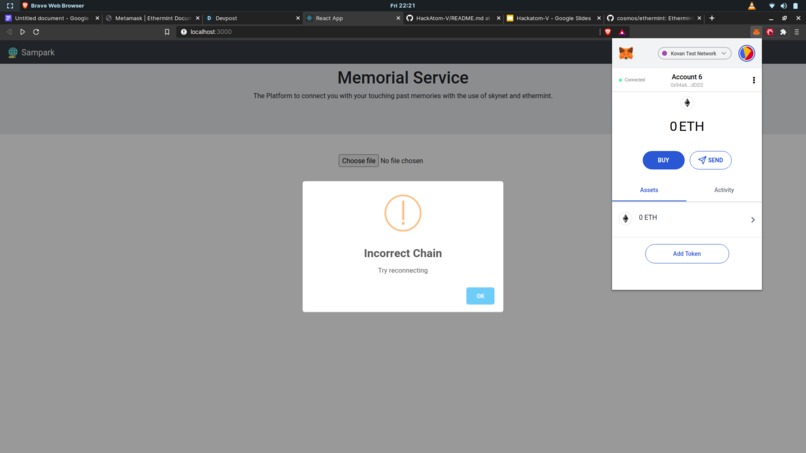
Task: Open the browser hamburger menu
Action: (x=797, y=32)
